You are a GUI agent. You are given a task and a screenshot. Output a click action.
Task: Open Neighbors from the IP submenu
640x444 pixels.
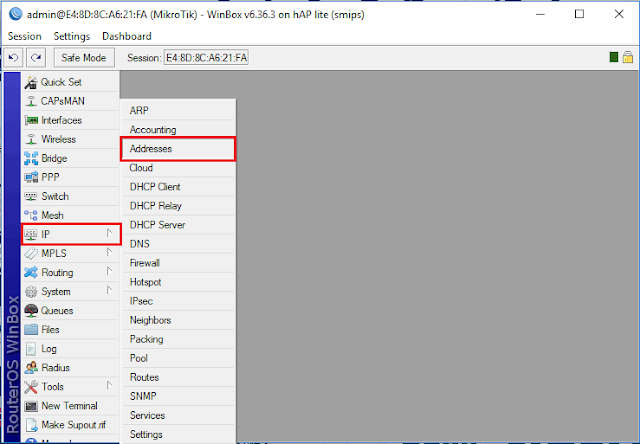pos(178,320)
